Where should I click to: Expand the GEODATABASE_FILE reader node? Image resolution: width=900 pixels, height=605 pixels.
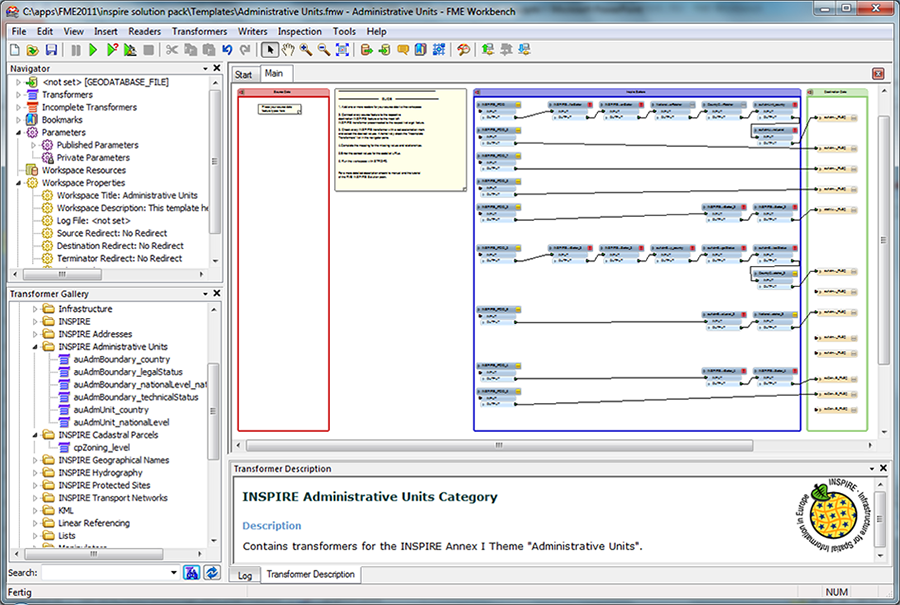click(18, 82)
